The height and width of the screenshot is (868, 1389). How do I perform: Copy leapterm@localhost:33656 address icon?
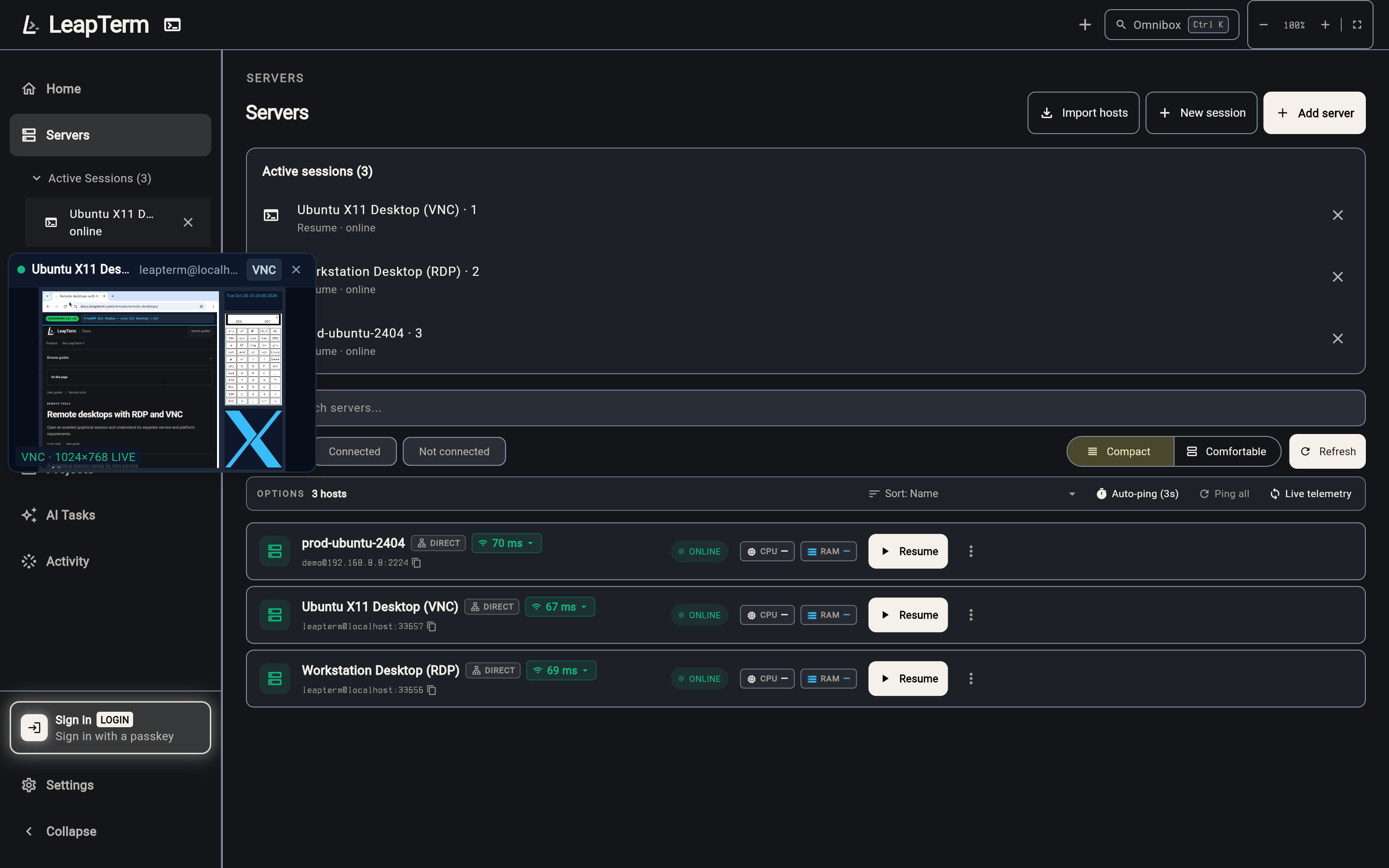tap(432, 691)
